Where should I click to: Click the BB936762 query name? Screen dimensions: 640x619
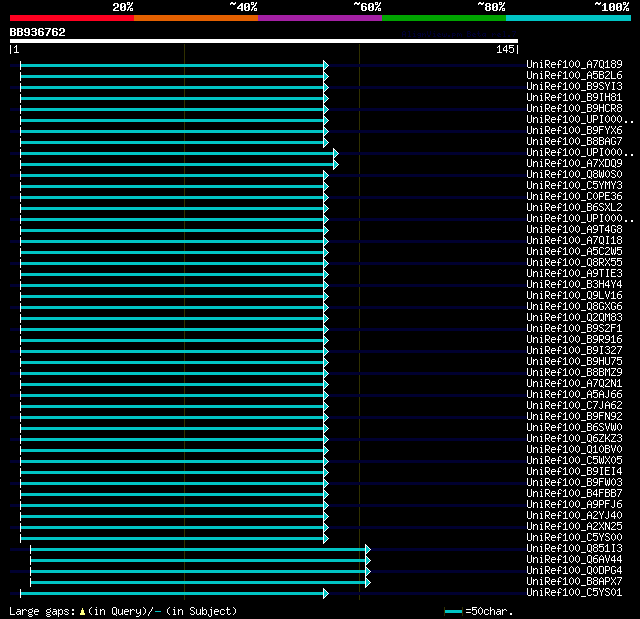[x=38, y=32]
